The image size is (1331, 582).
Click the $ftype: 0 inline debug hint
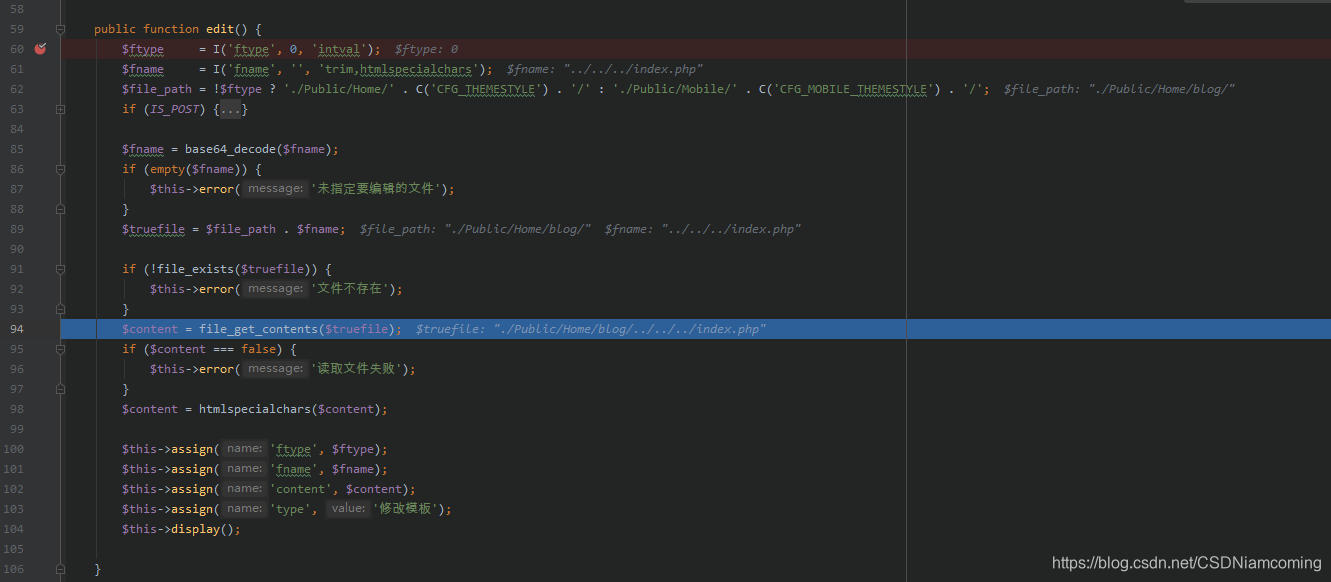tap(426, 49)
